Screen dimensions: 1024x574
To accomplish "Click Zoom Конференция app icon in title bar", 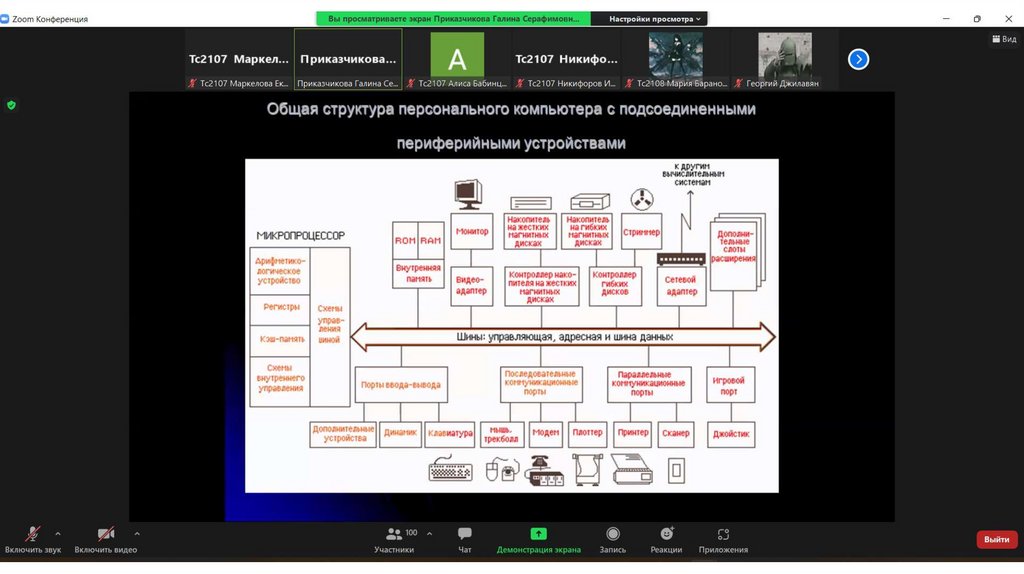I will tap(5, 19).
